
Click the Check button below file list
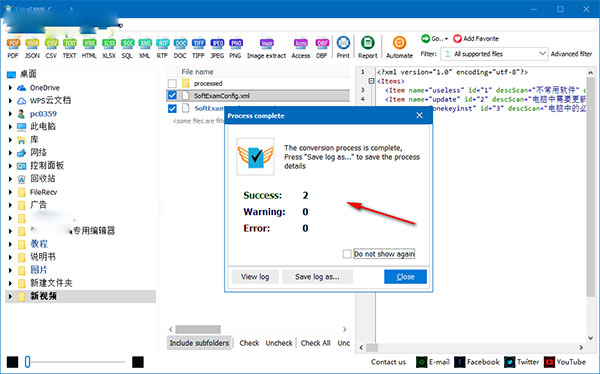249,343
